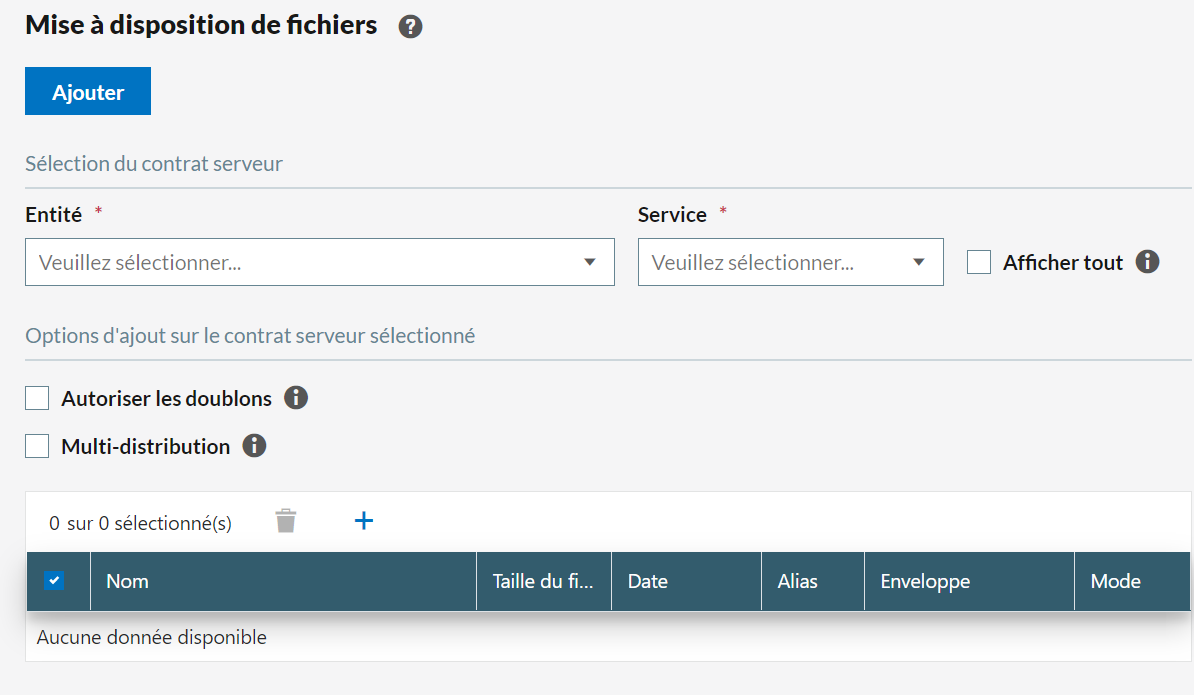This screenshot has width=1194, height=695.
Task: Check the Autoriser les doublons option
Action: point(37,398)
